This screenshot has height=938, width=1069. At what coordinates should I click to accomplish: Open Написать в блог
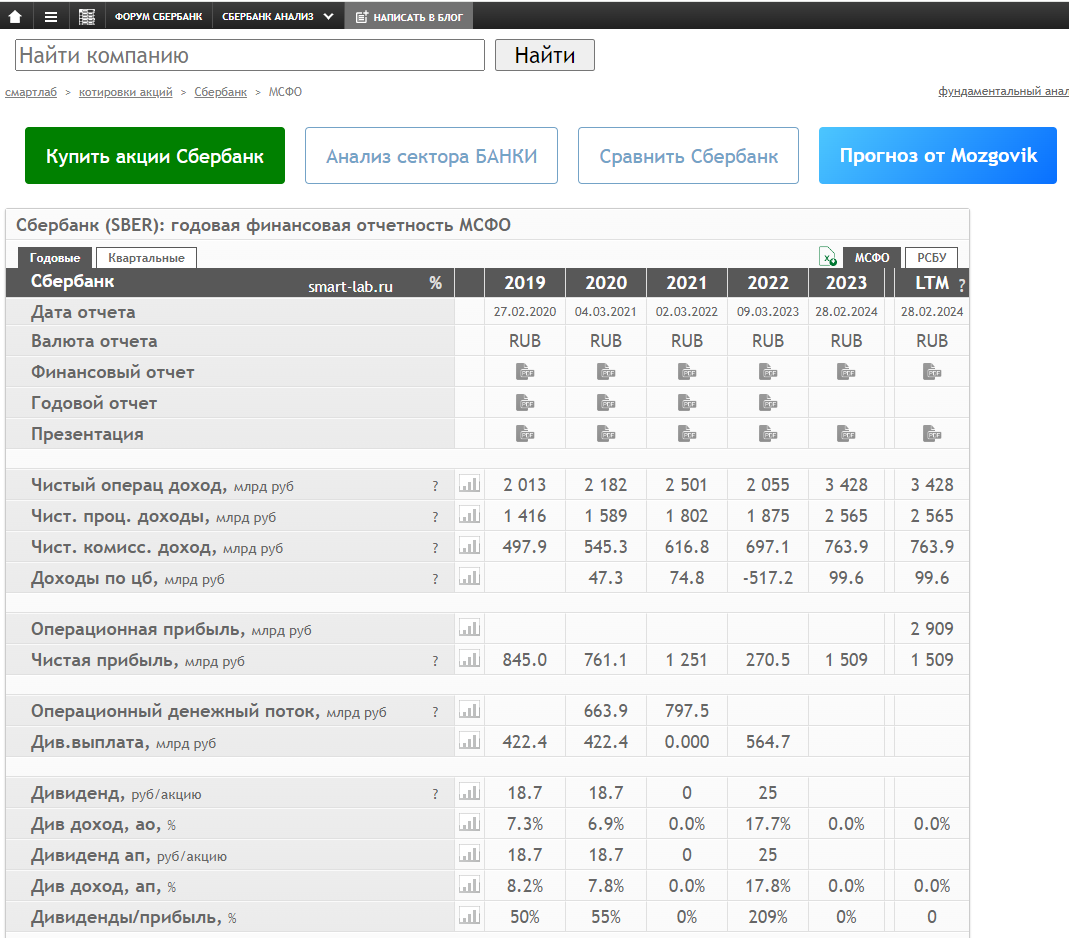[409, 16]
